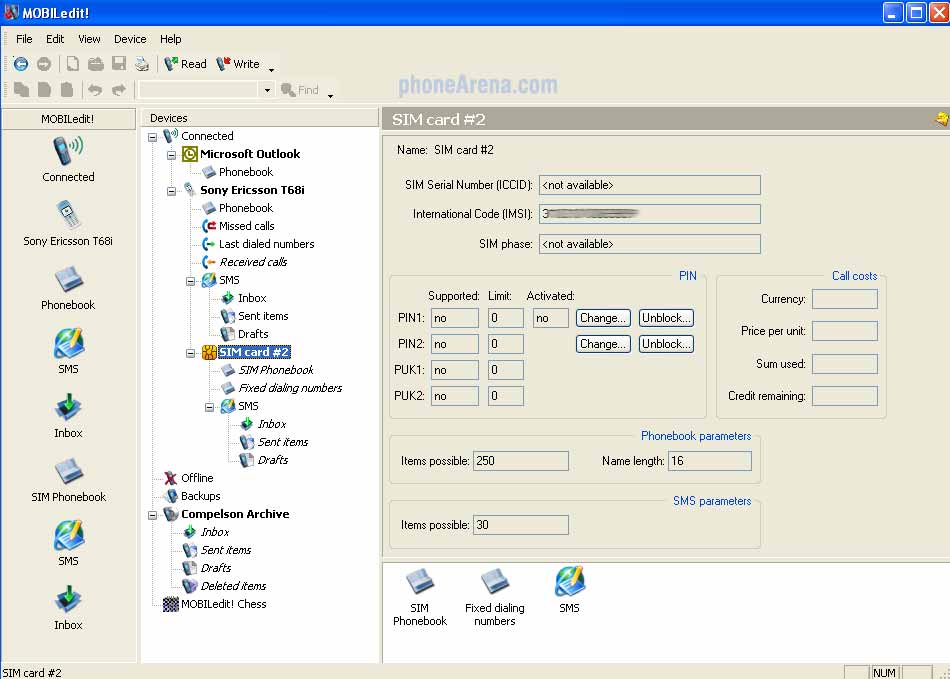The image size is (950, 679).
Task: Collapse the Compelson Archive tree node
Action: (153, 515)
